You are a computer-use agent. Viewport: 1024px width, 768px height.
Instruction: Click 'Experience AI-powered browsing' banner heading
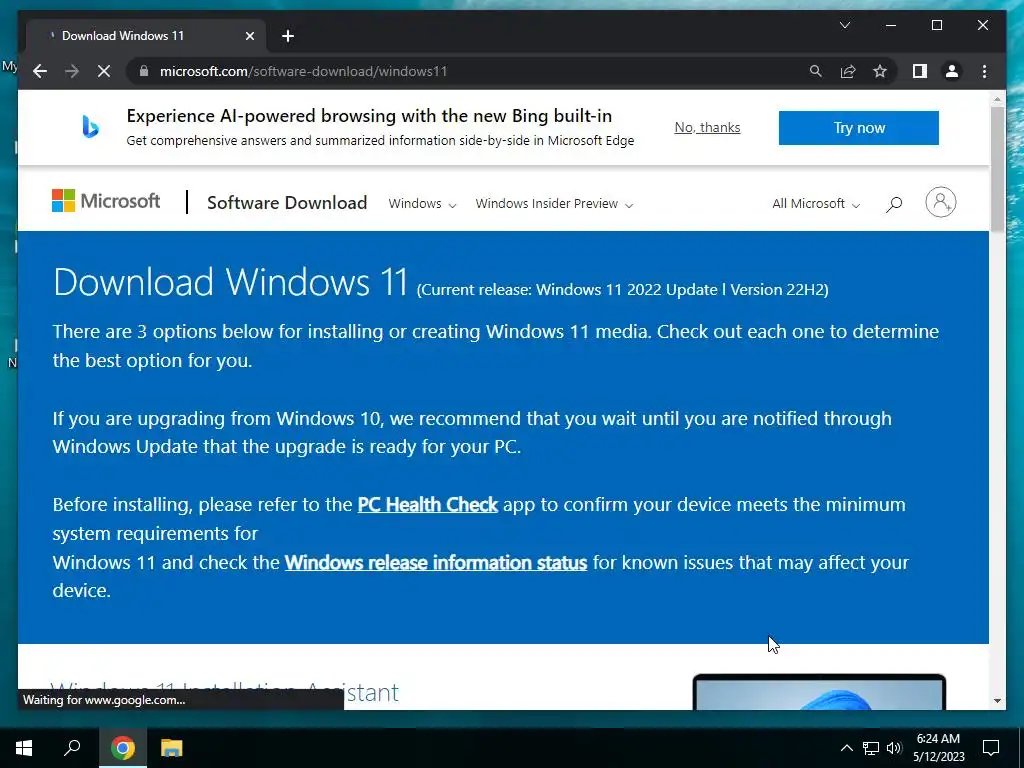(369, 116)
